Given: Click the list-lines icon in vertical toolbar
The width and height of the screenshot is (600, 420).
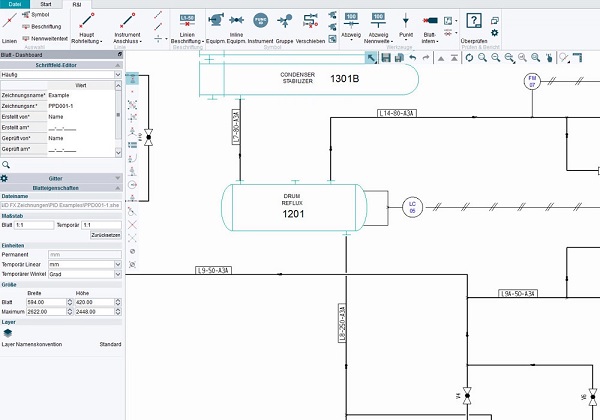Looking at the screenshot, I should coord(132,145).
